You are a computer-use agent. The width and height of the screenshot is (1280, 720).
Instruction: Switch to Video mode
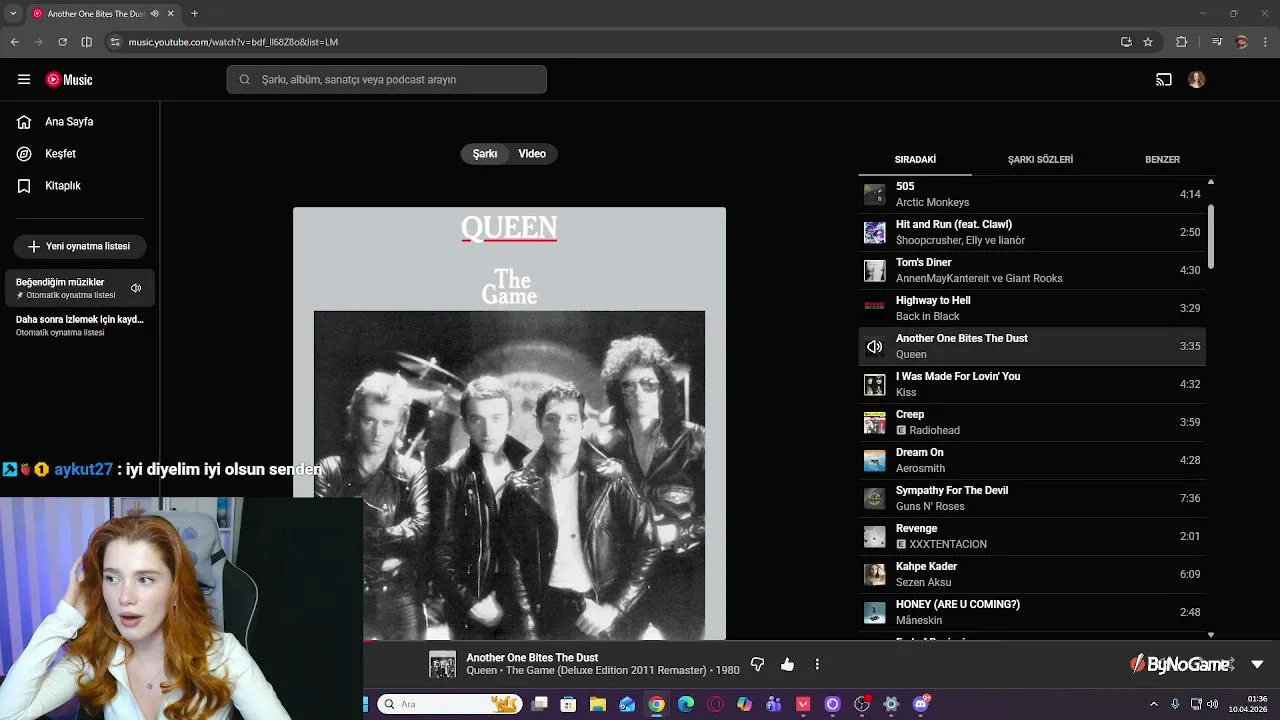532,154
